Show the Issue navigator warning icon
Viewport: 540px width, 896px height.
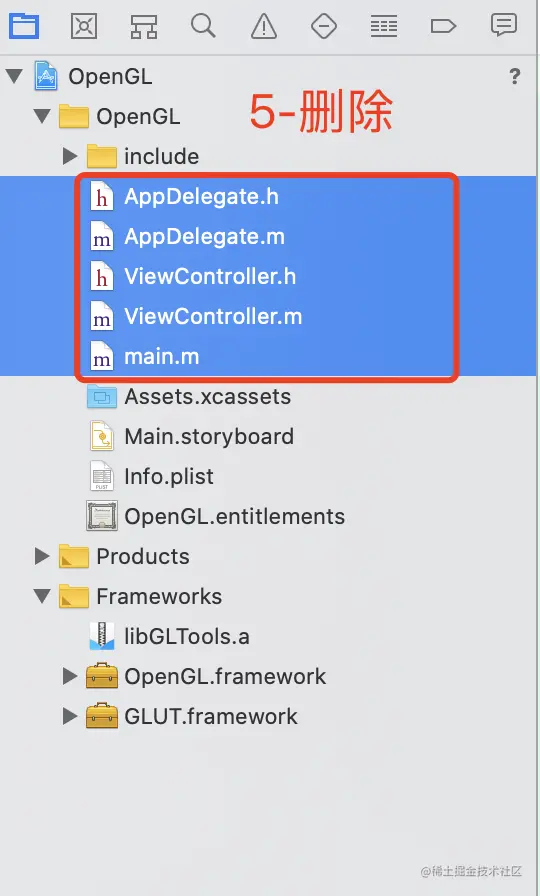[263, 26]
